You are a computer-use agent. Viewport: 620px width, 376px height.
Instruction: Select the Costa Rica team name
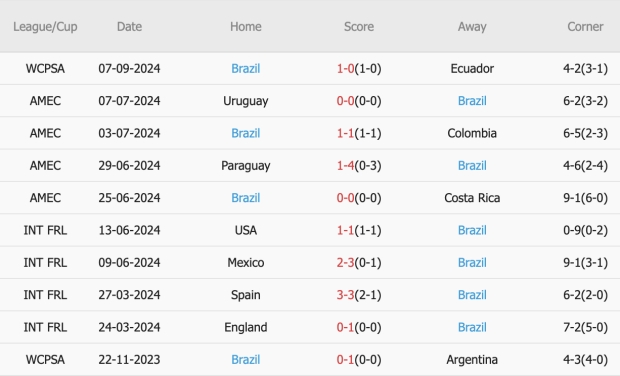(x=472, y=198)
